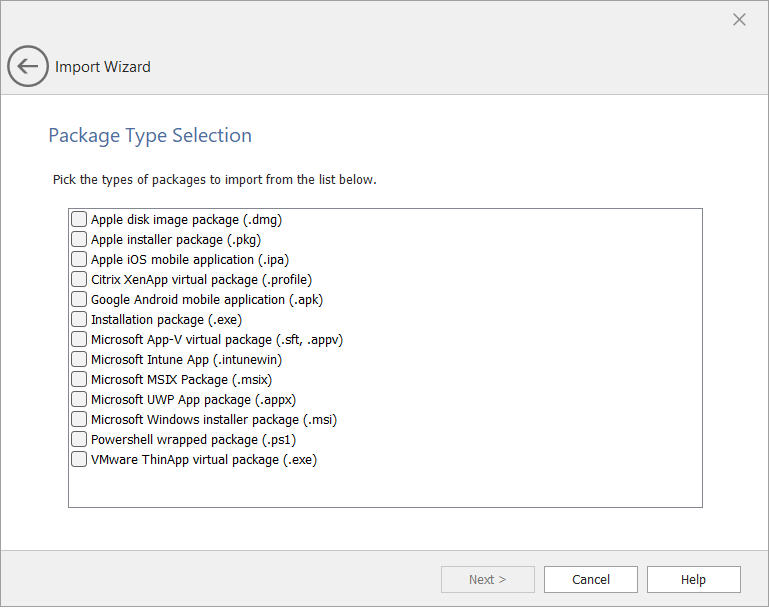Select Citrix XenApp virtual package (.profile)
769x610 pixels.
pyautogui.click(x=79, y=279)
